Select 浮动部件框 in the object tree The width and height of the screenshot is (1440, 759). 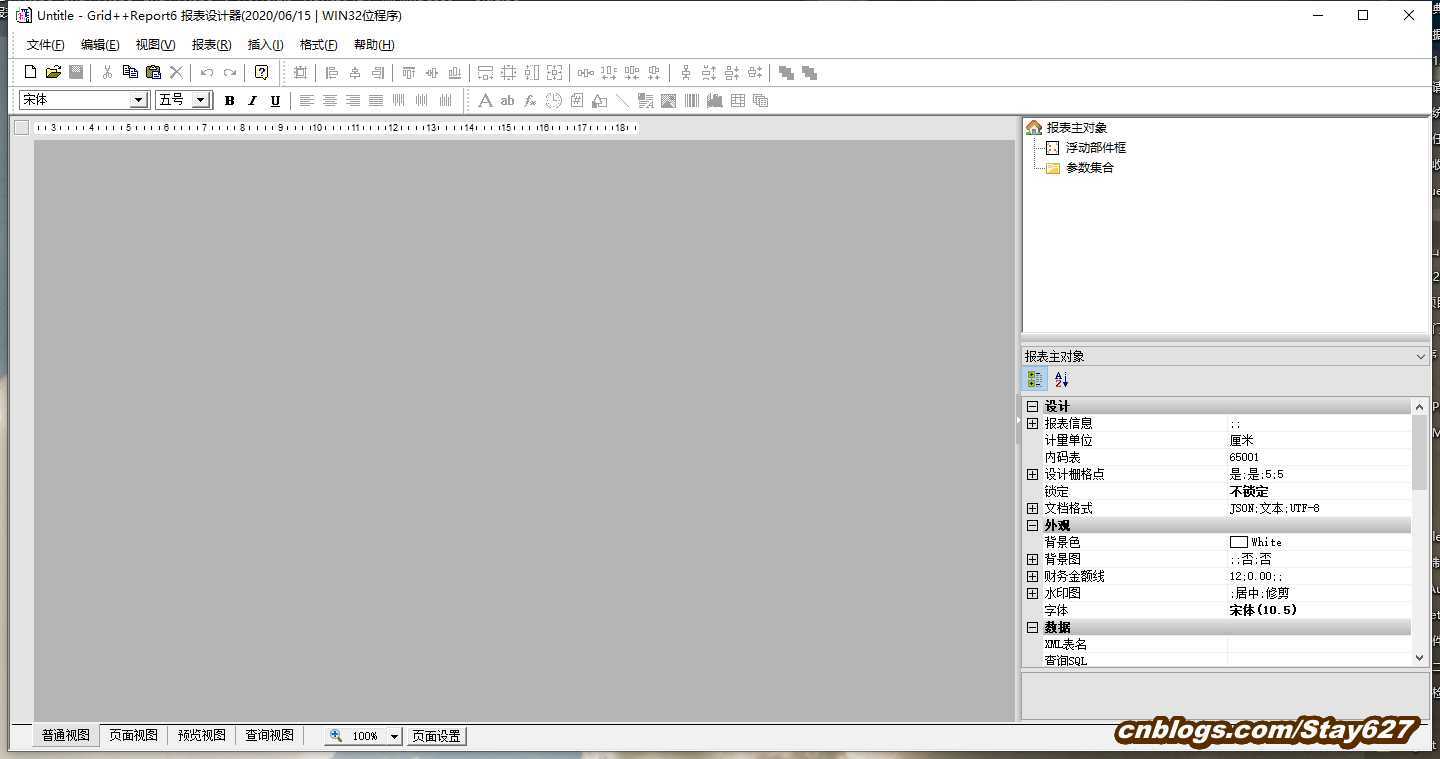point(1095,147)
